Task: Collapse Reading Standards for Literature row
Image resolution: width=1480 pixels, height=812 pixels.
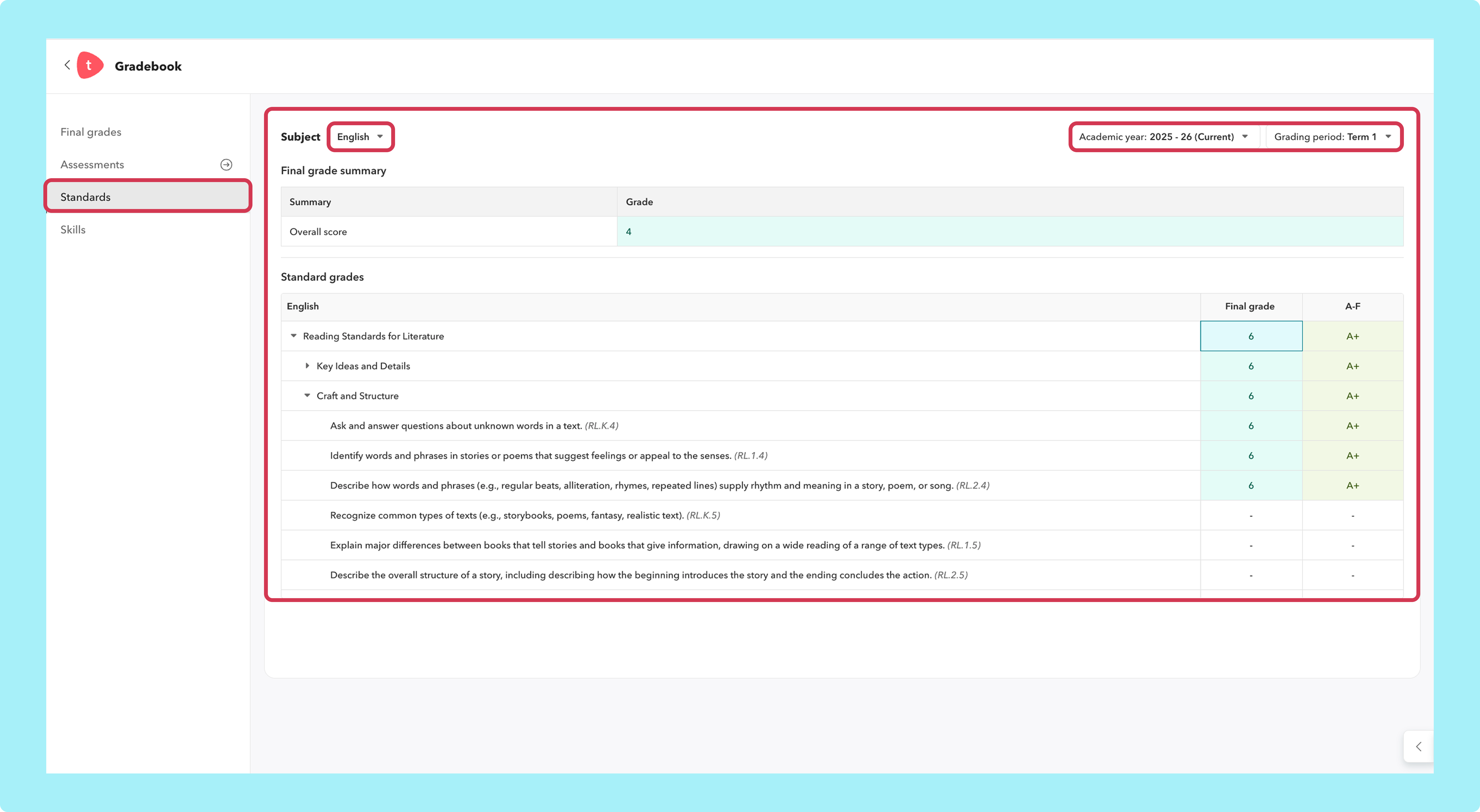Action: click(x=294, y=336)
